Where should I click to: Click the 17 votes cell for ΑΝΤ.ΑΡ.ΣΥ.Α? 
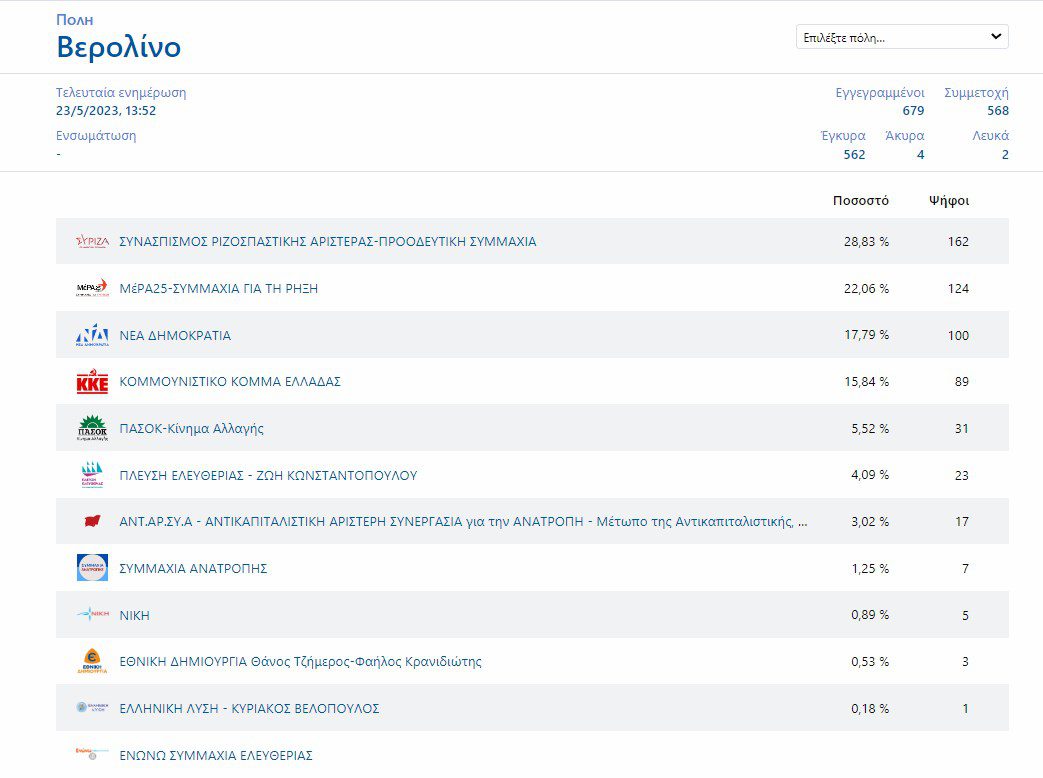(962, 522)
